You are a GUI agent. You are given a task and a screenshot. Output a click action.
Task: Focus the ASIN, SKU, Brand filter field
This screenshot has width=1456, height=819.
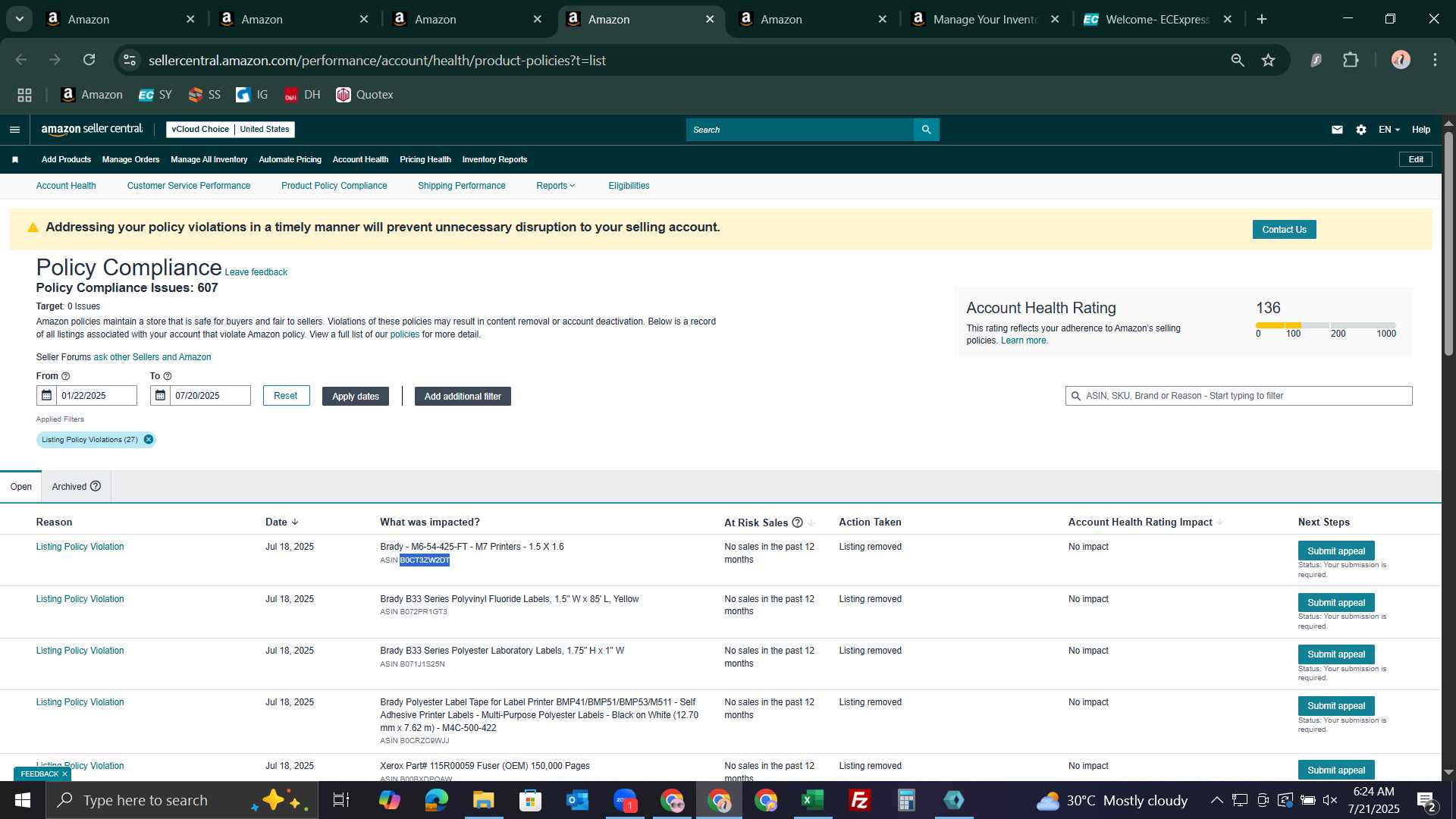pos(1238,396)
